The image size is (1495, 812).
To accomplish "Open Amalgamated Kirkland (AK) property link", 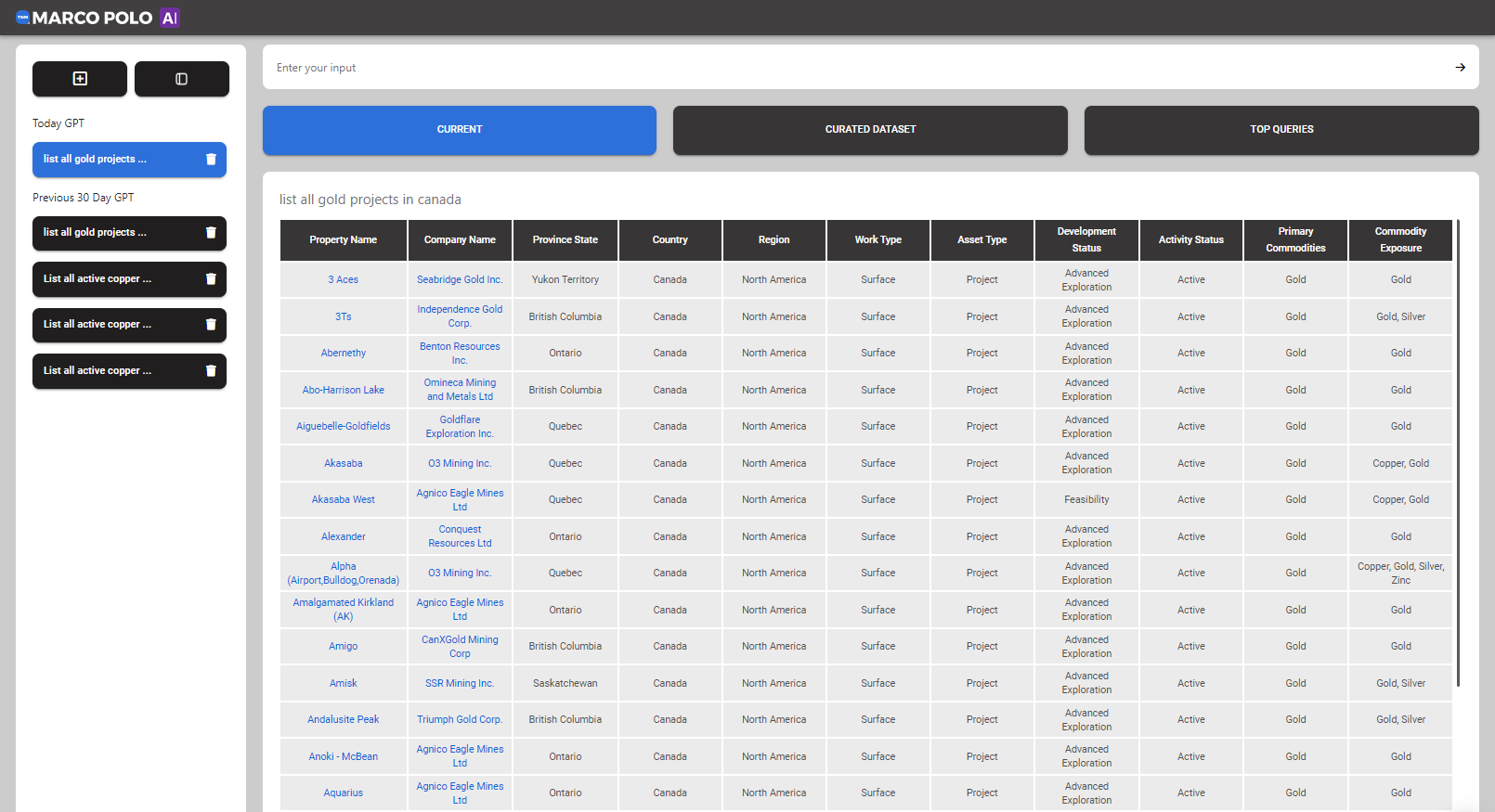I will (344, 610).
